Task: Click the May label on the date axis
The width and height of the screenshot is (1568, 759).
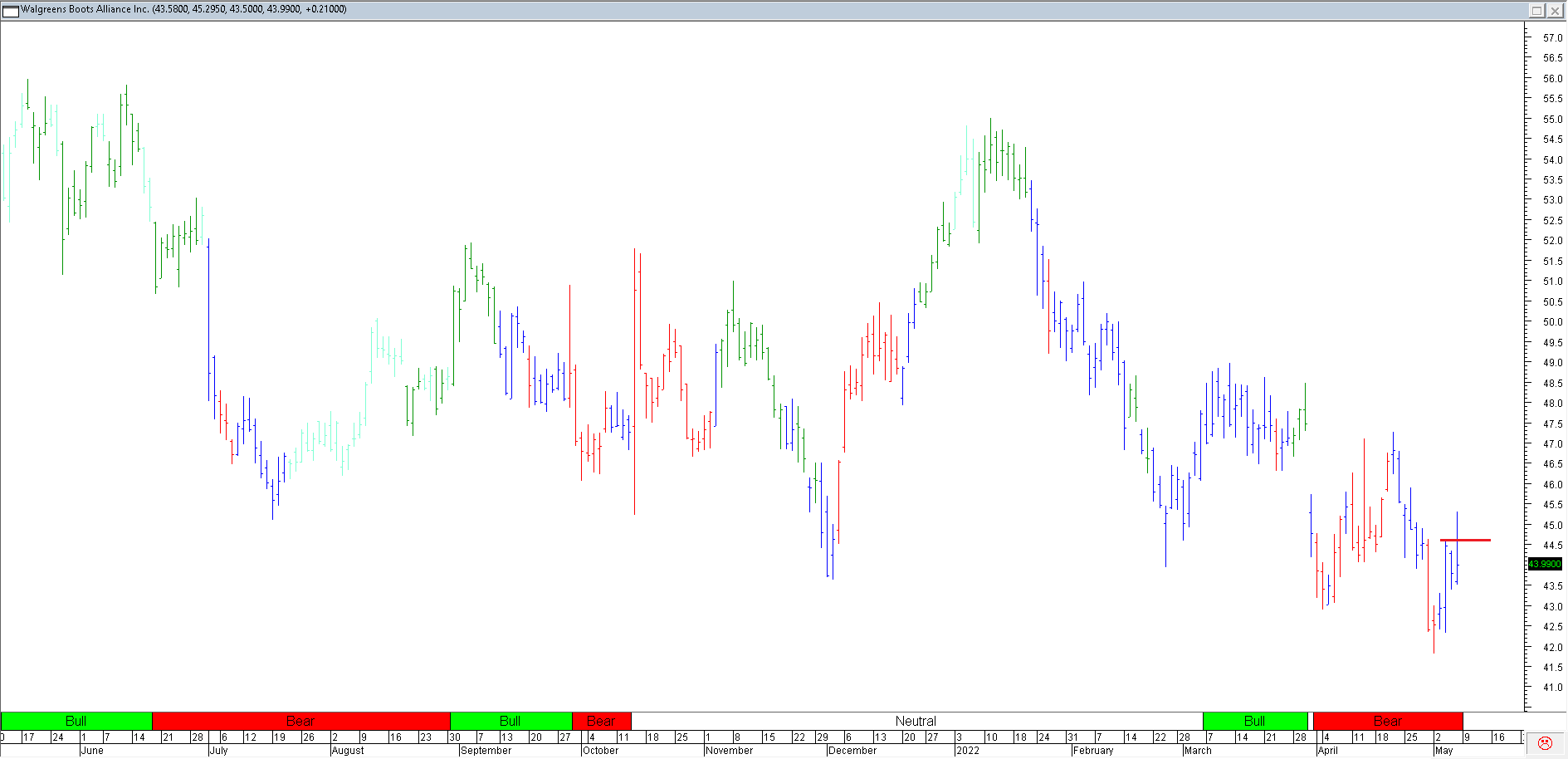Action: coord(1444,751)
